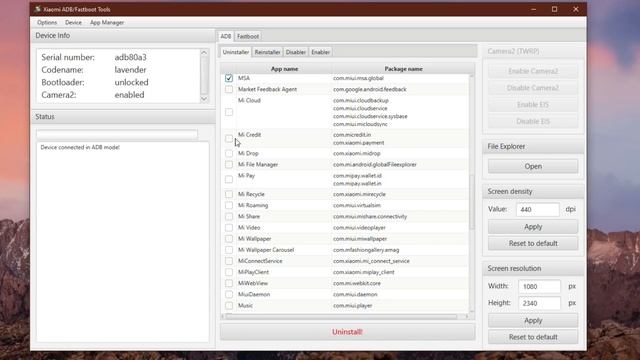Minimize the Xiaomi ADB/Fastboot Tools window
Image resolution: width=640 pixels, height=360 pixels.
pyautogui.click(x=533, y=9)
